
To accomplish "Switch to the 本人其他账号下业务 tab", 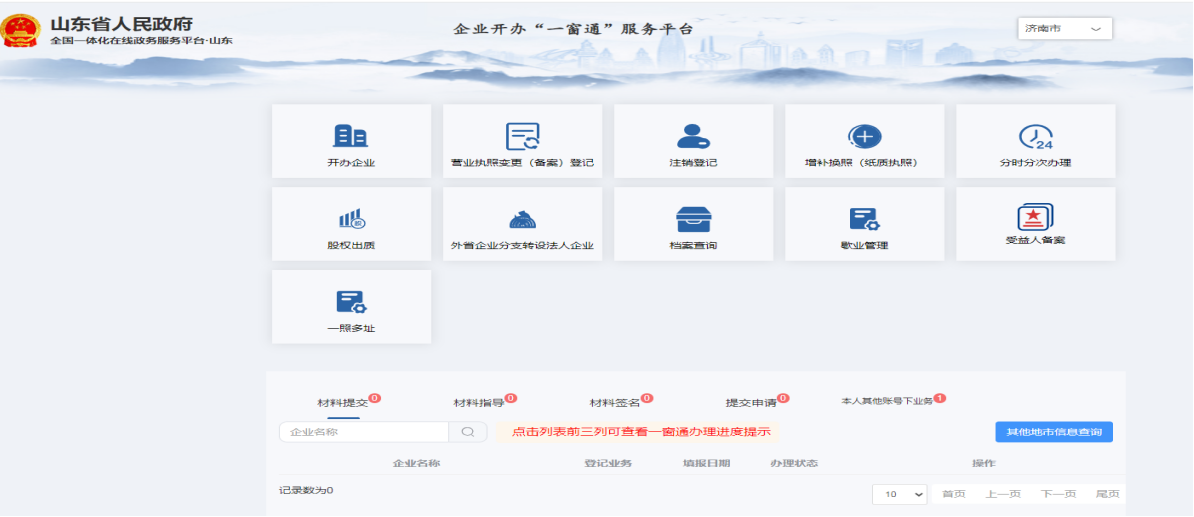I will pos(887,401).
